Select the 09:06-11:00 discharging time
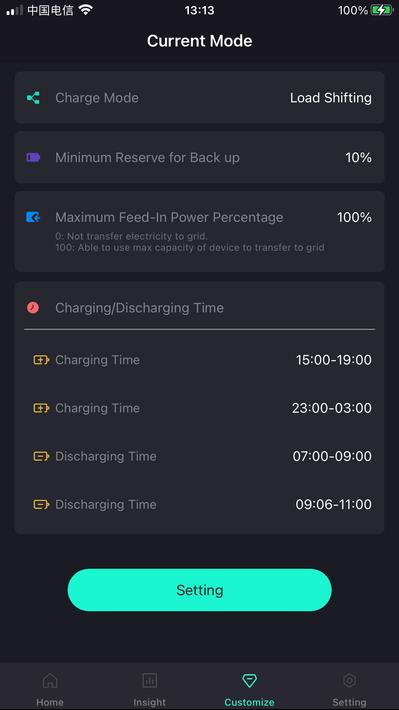This screenshot has height=710, width=399. coord(334,504)
